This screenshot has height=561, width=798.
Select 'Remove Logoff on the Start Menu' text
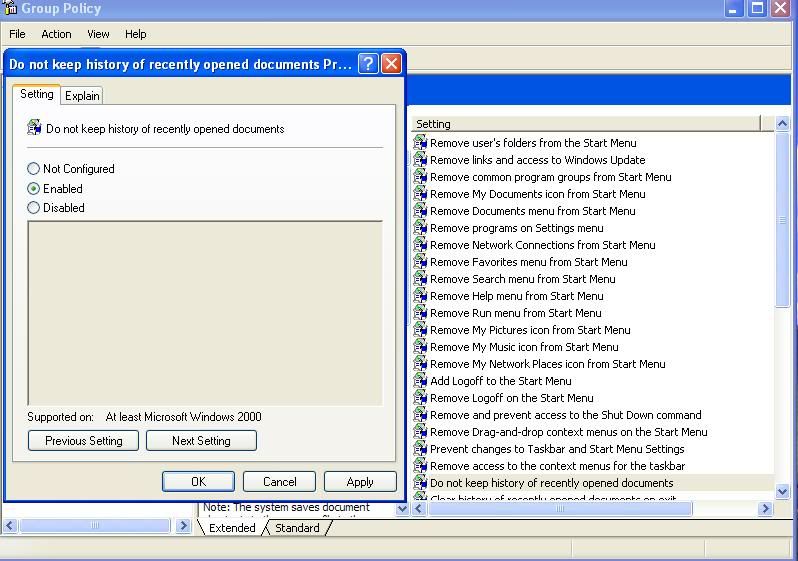point(511,398)
